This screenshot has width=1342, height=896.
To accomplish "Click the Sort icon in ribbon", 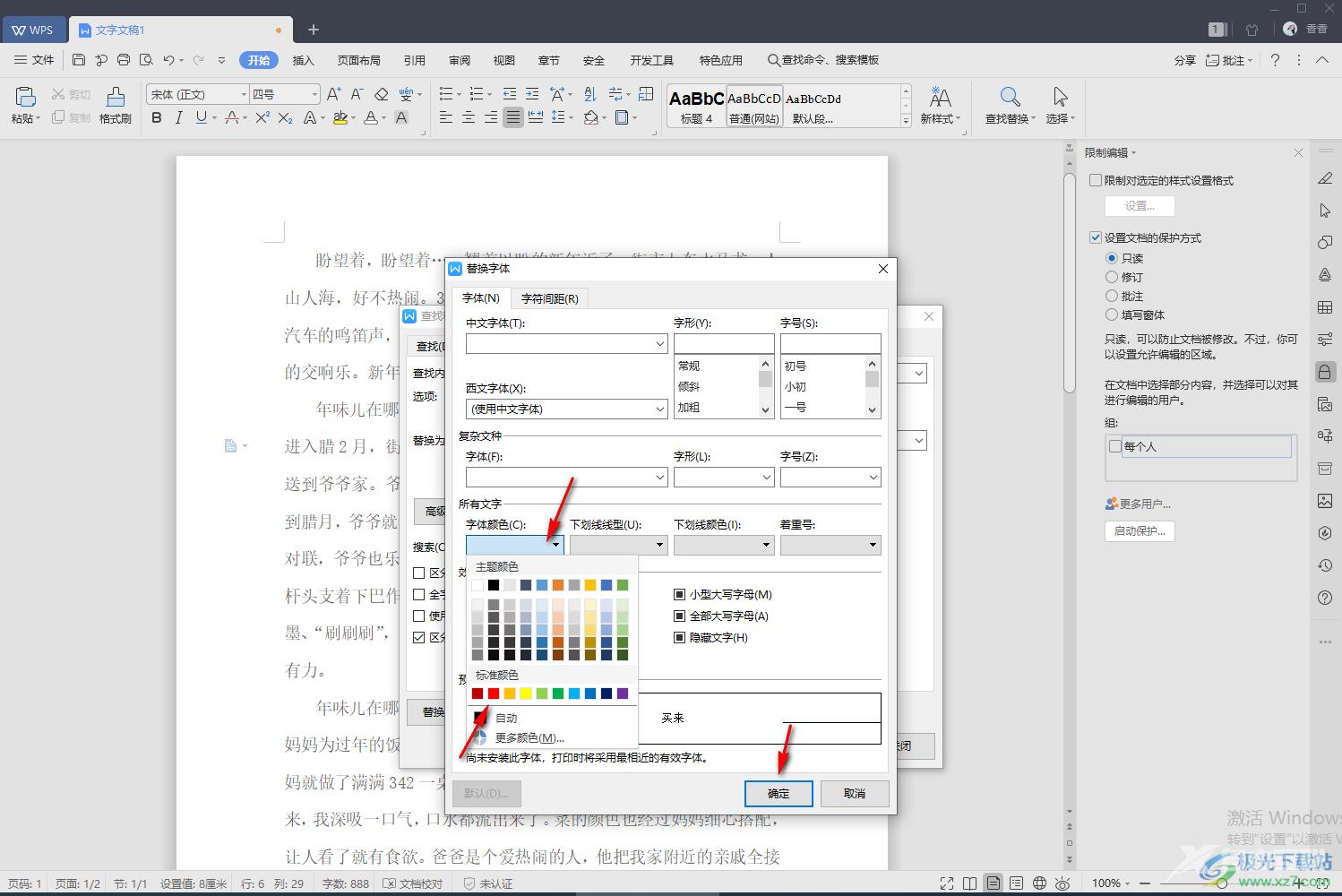I will pos(589,94).
